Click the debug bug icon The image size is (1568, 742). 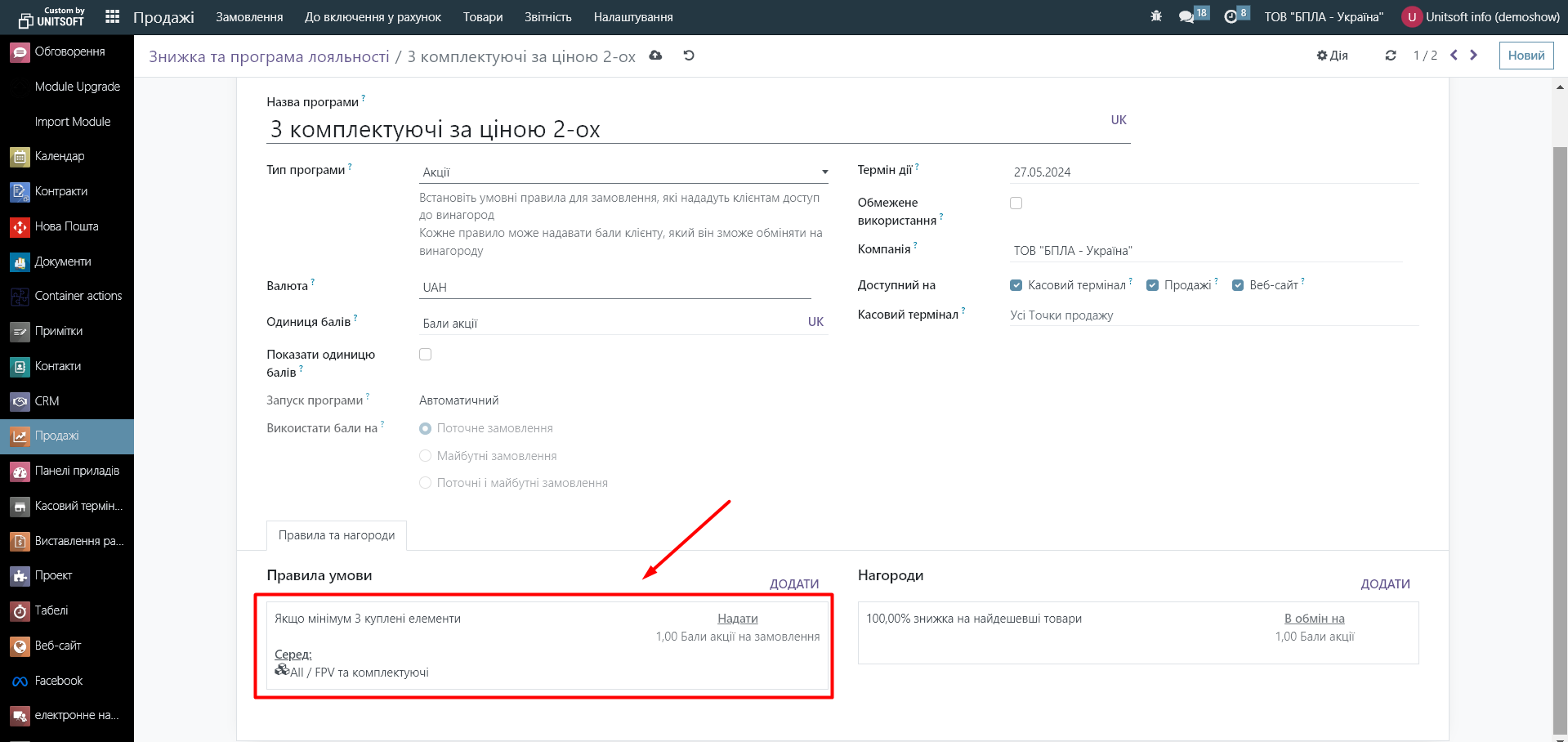click(x=1155, y=16)
